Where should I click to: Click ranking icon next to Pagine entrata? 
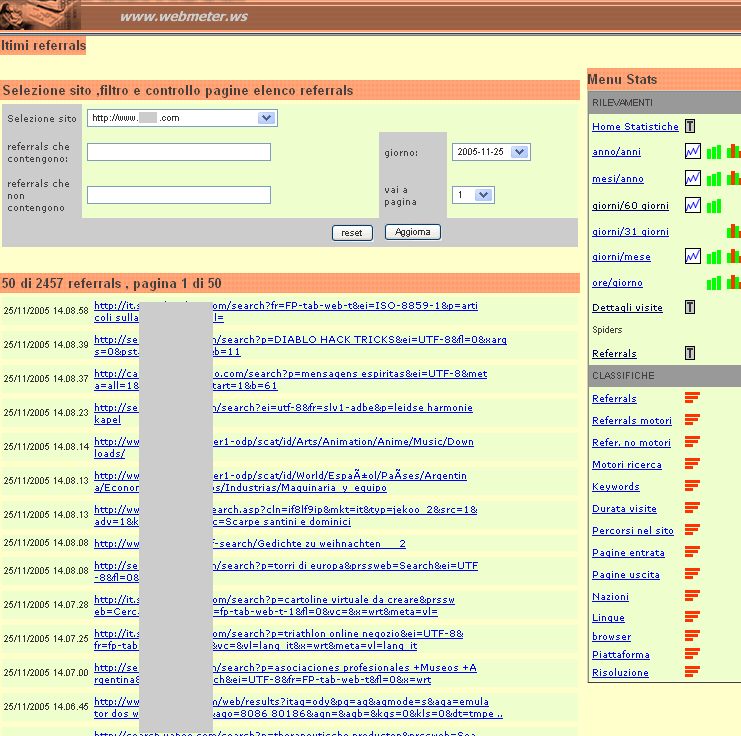[x=692, y=552]
